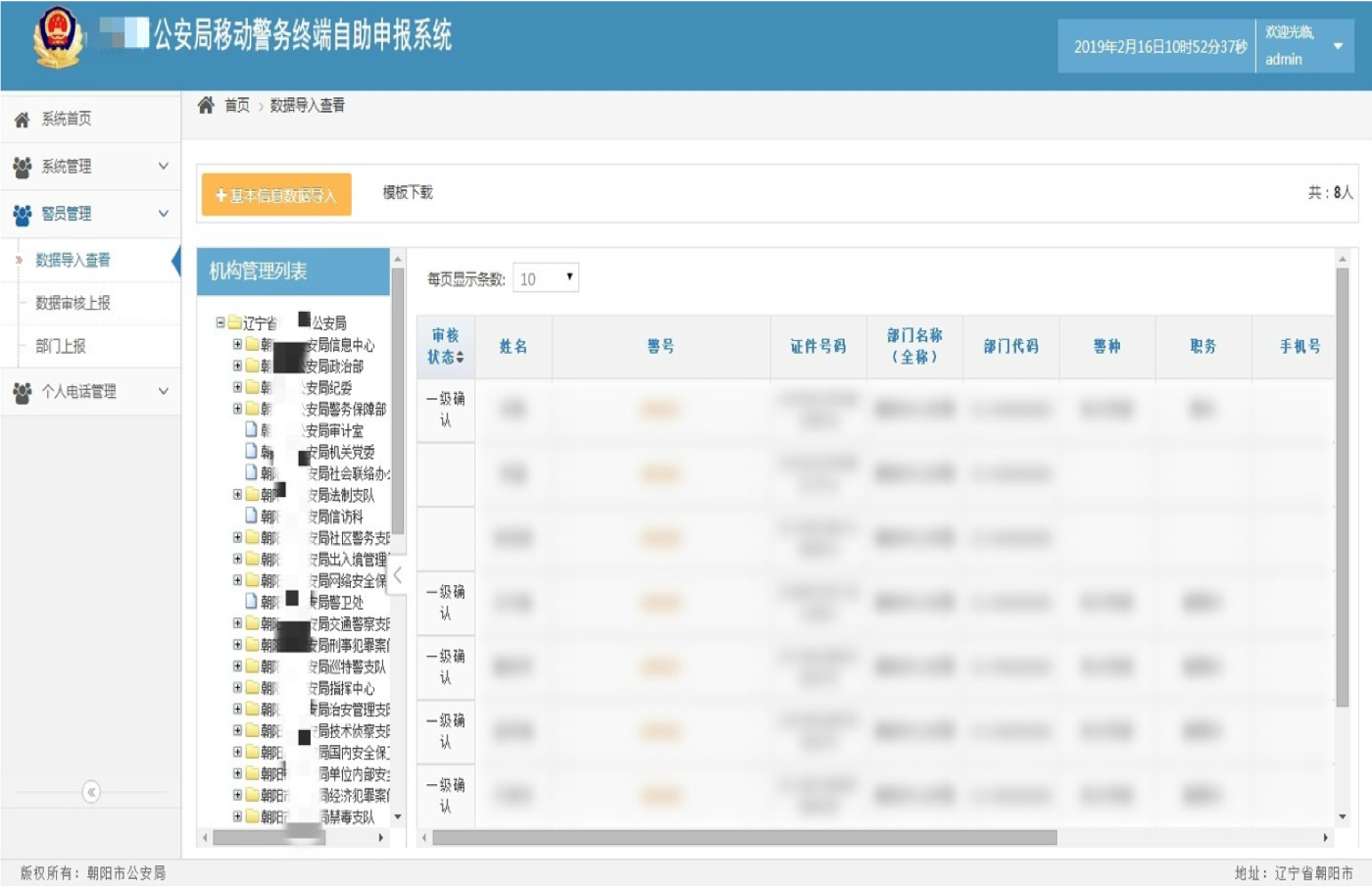This screenshot has height=886, width=1372.
Task: Expand the 公安局警务保障部 tree node
Action: click(237, 409)
